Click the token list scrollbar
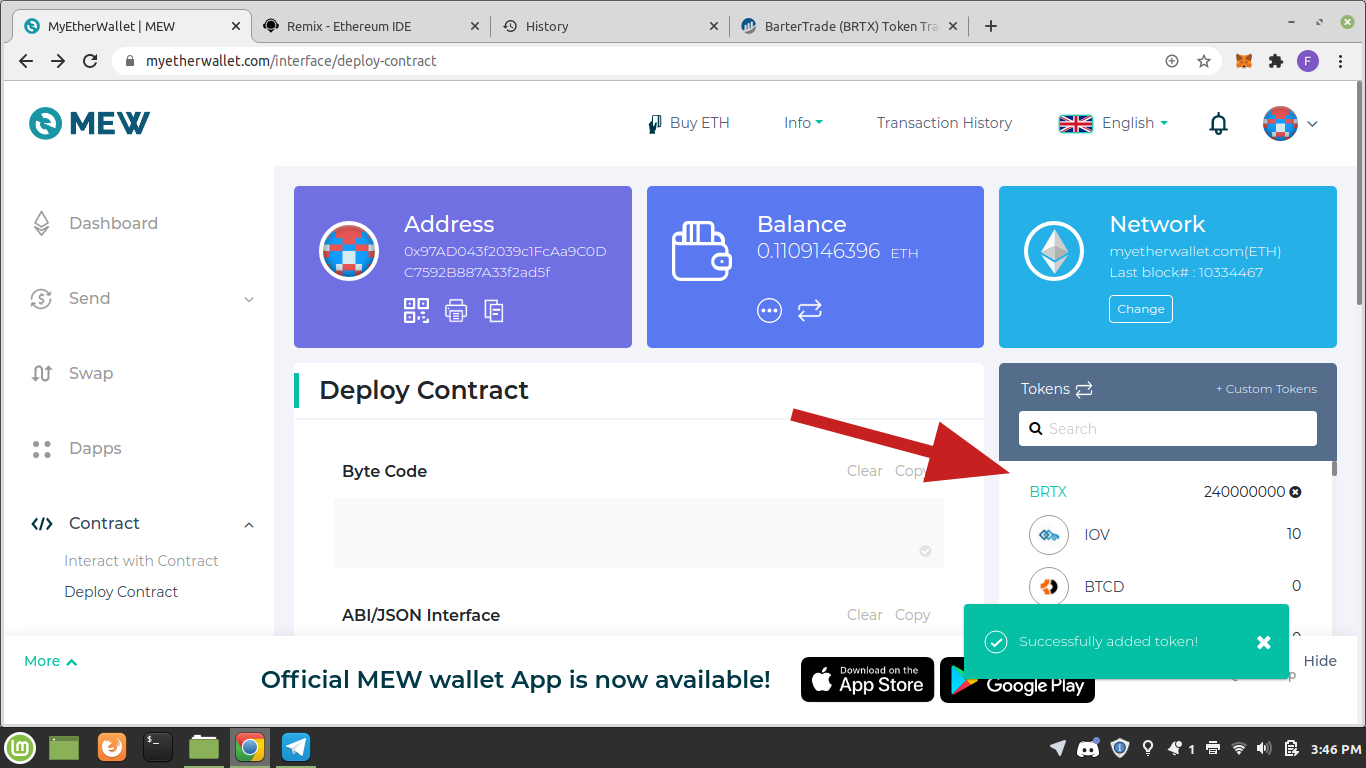 1334,467
